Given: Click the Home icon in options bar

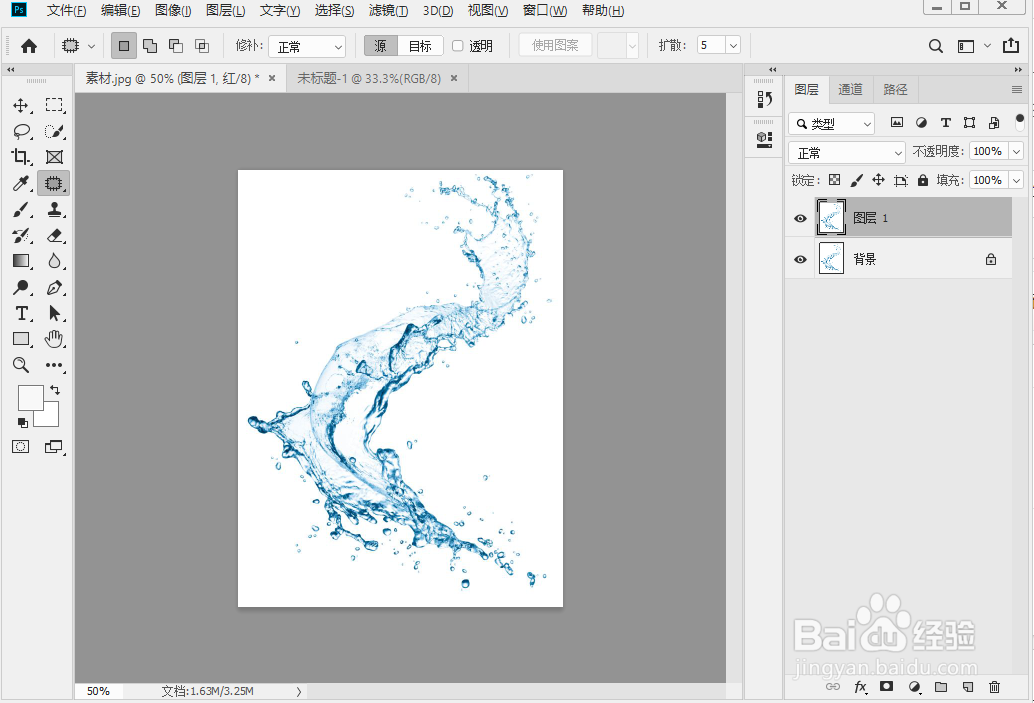Looking at the screenshot, I should 29,46.
